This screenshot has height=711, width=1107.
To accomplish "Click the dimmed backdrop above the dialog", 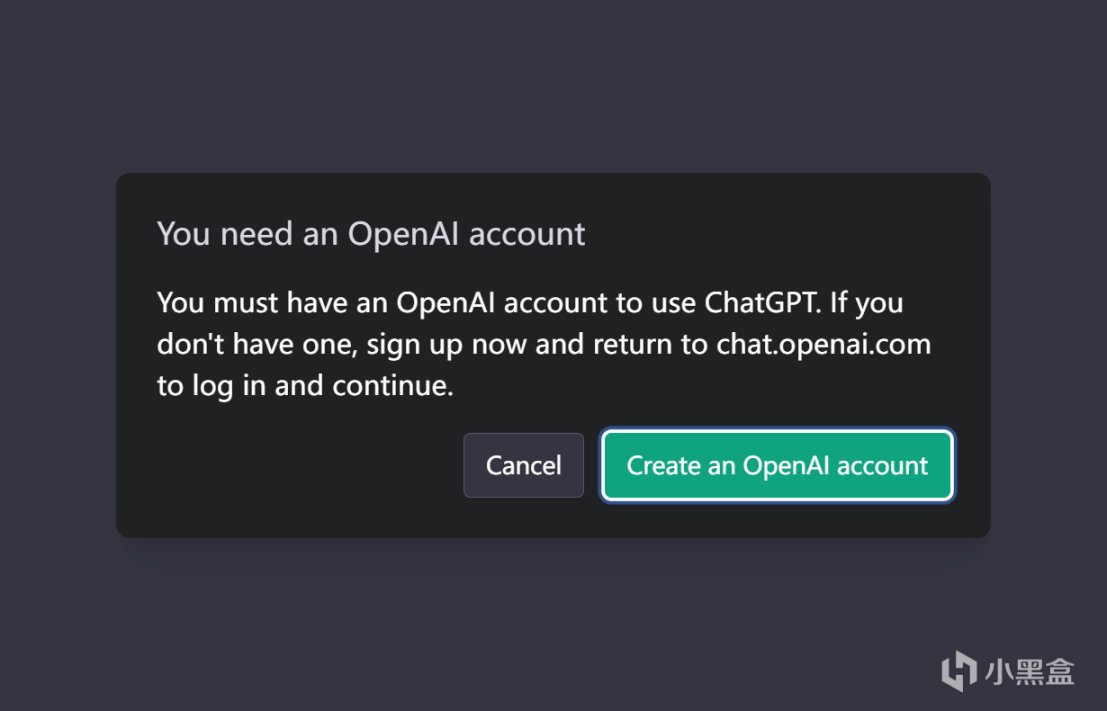I will coord(553,85).
